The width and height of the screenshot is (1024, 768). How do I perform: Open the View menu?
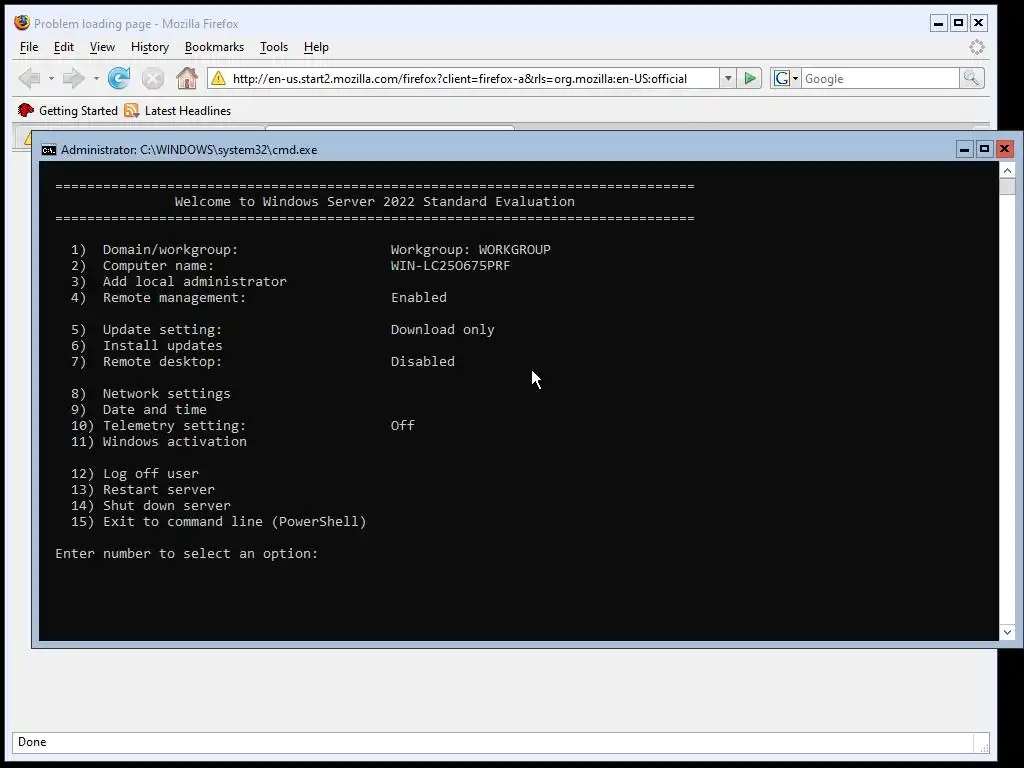tap(102, 47)
